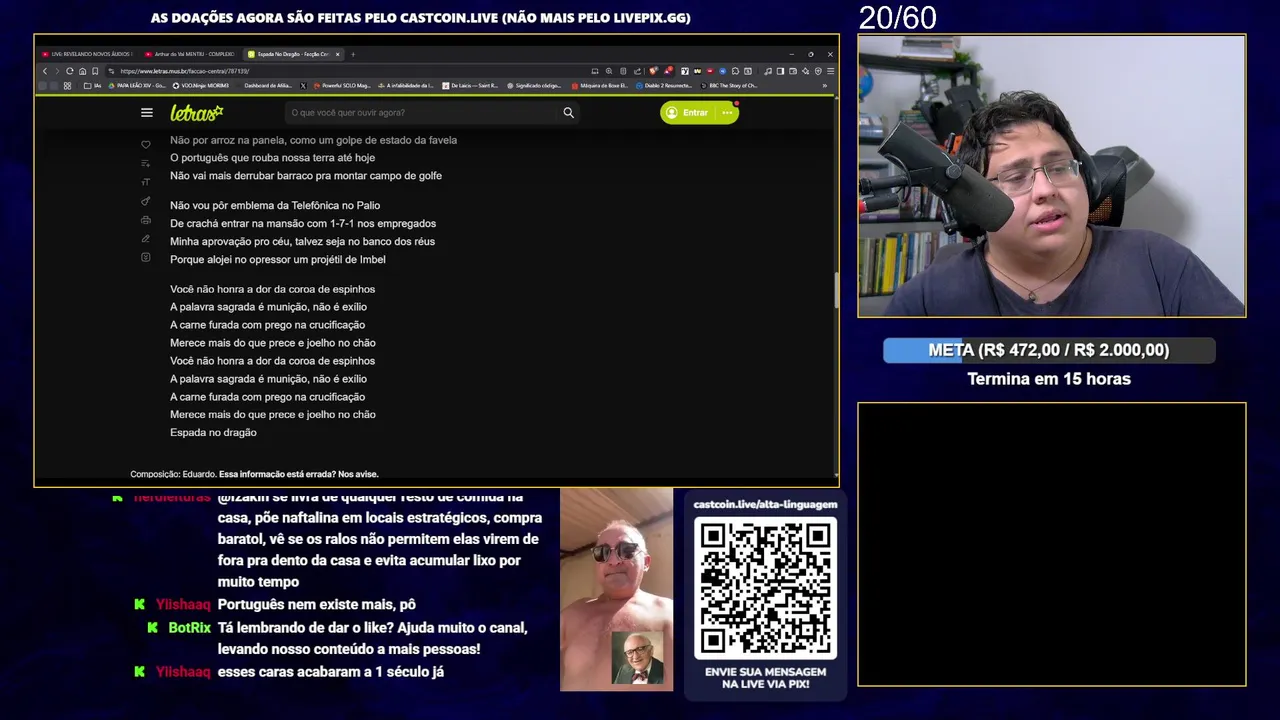Open the X bookmark icon

tap(303, 86)
